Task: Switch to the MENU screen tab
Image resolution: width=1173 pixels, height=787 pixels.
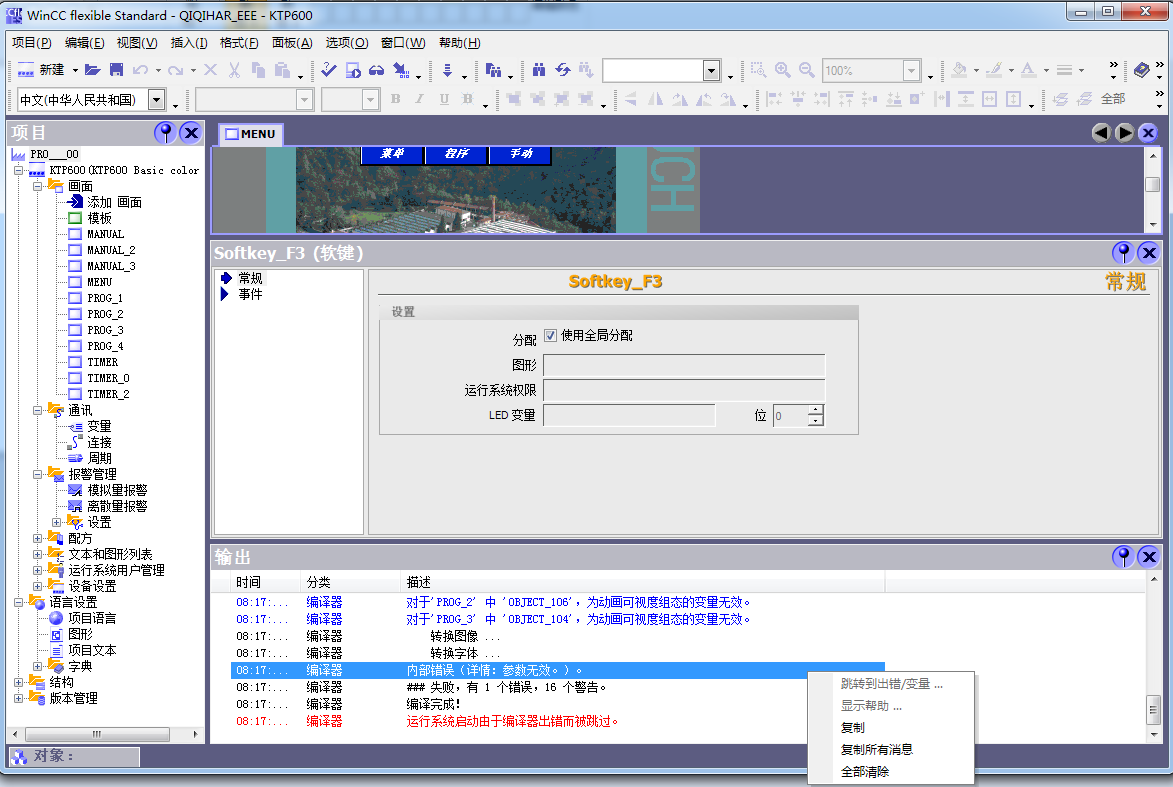Action: (251, 134)
